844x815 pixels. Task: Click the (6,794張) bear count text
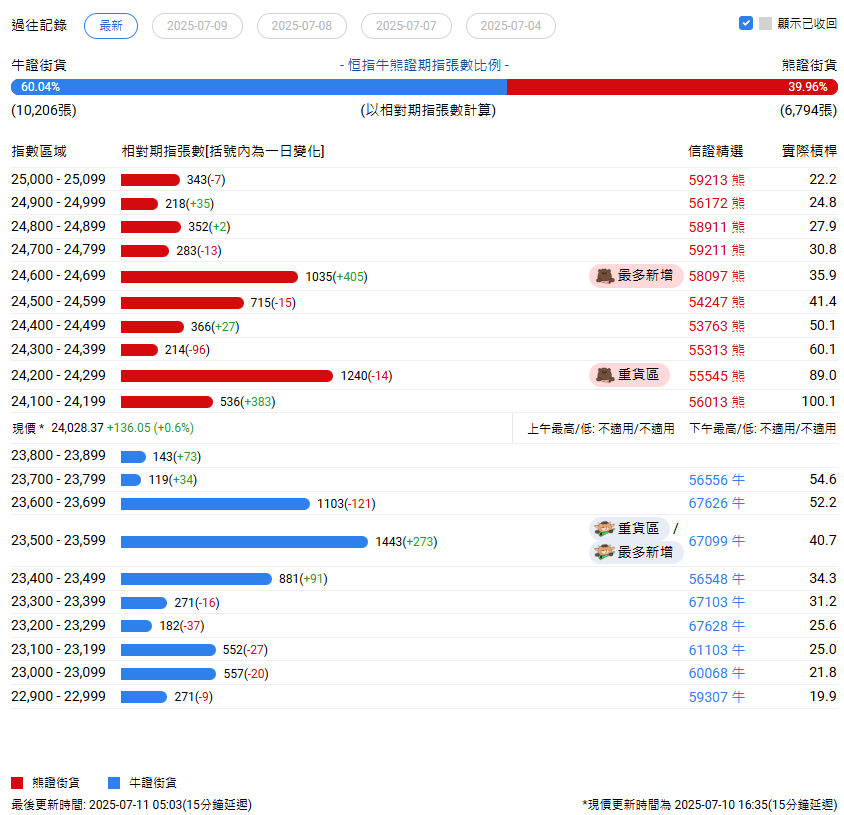pyautogui.click(x=808, y=110)
